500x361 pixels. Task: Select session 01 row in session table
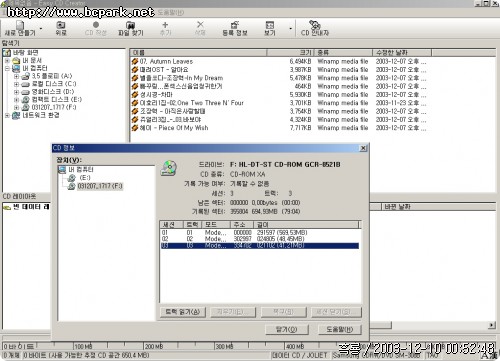(x=259, y=232)
